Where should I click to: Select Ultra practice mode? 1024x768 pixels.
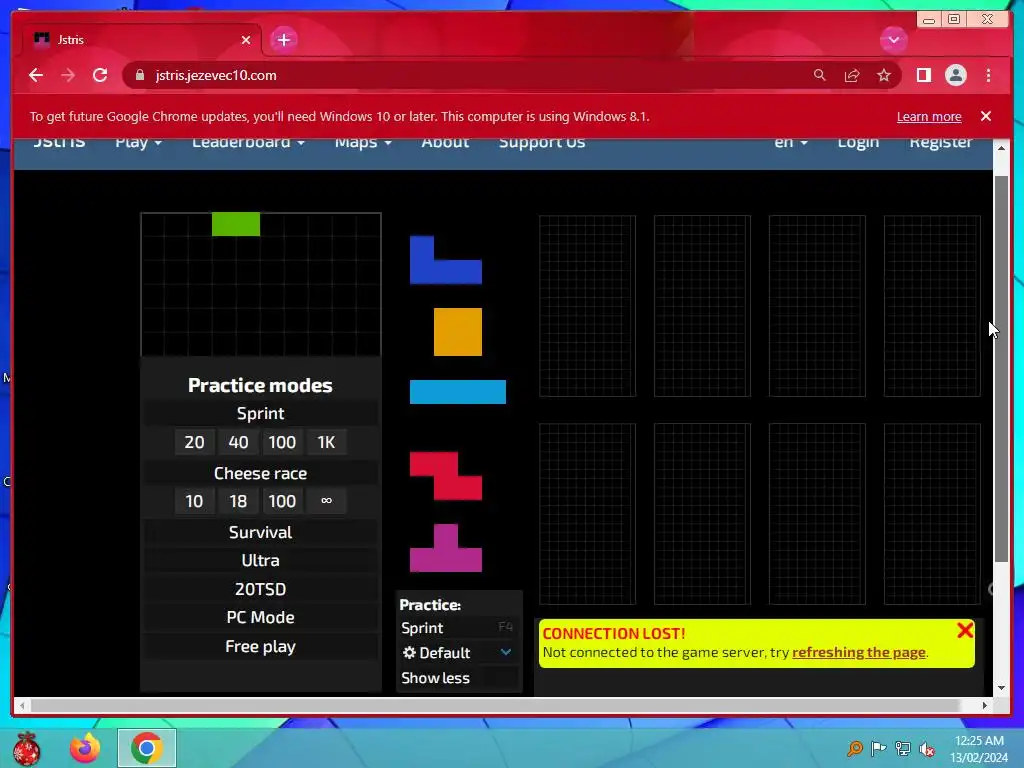pyautogui.click(x=260, y=560)
